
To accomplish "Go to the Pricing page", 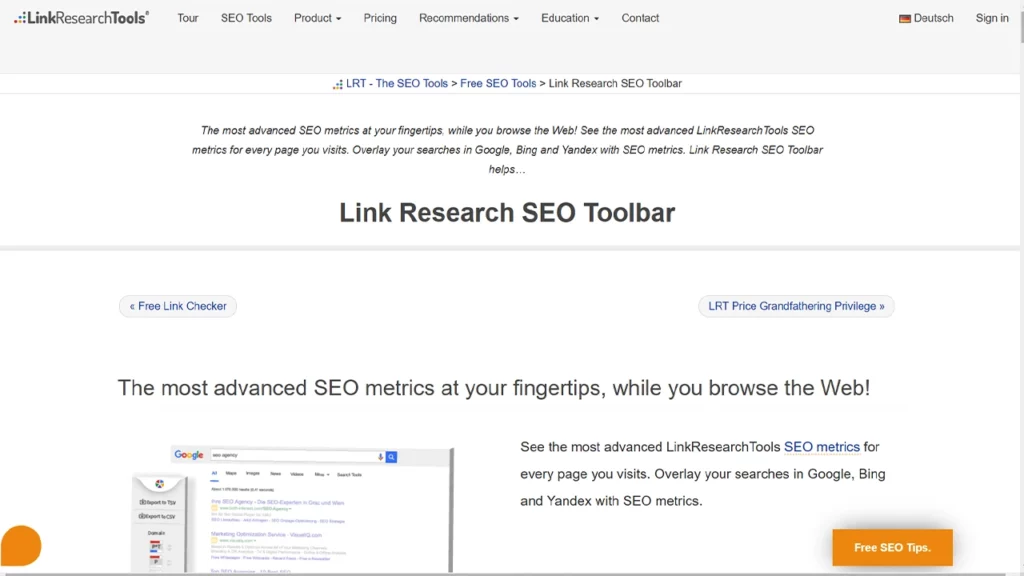I will (x=380, y=18).
